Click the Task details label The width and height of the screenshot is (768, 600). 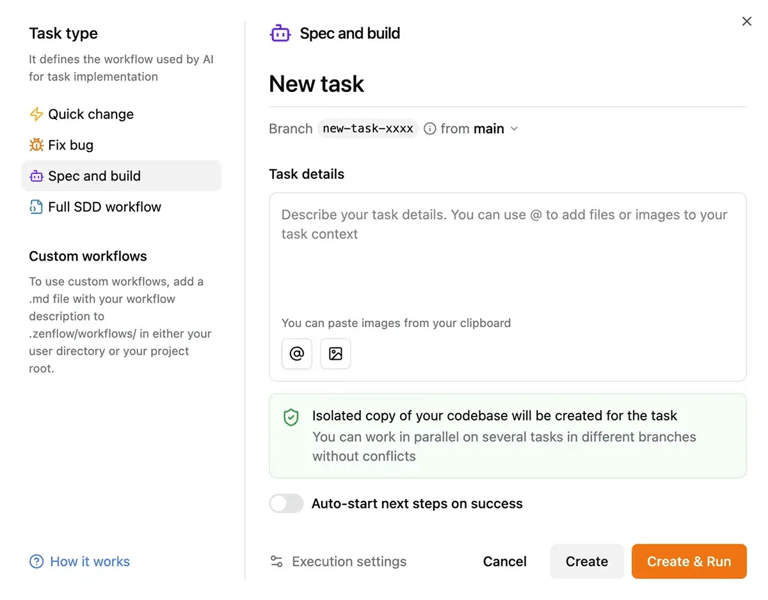click(307, 174)
